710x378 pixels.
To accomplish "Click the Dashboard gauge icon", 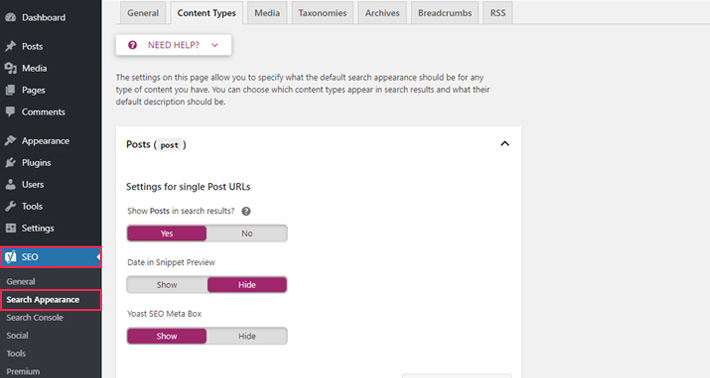I will [x=10, y=18].
